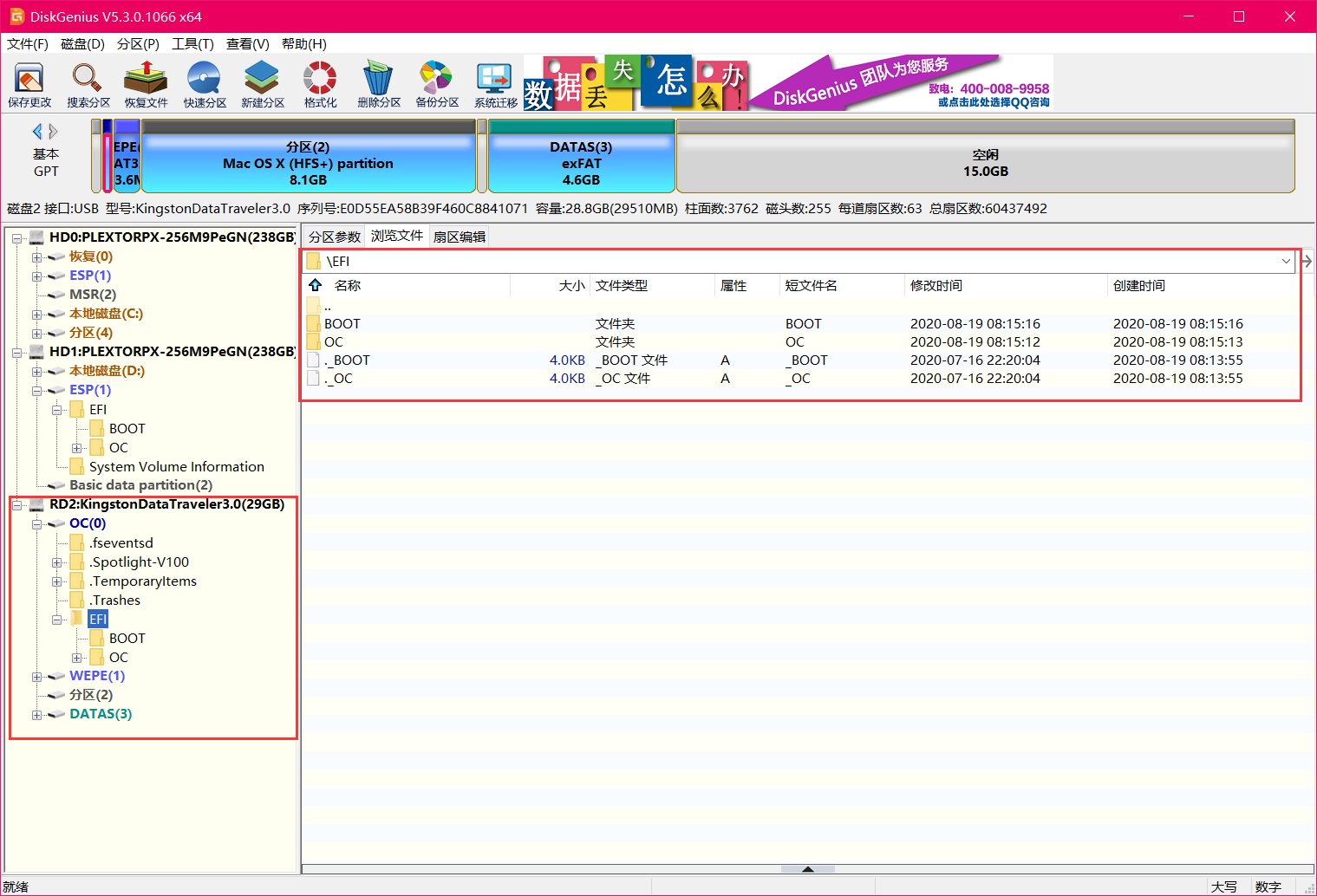Click the up-directory arrow icon in file list

315,285
